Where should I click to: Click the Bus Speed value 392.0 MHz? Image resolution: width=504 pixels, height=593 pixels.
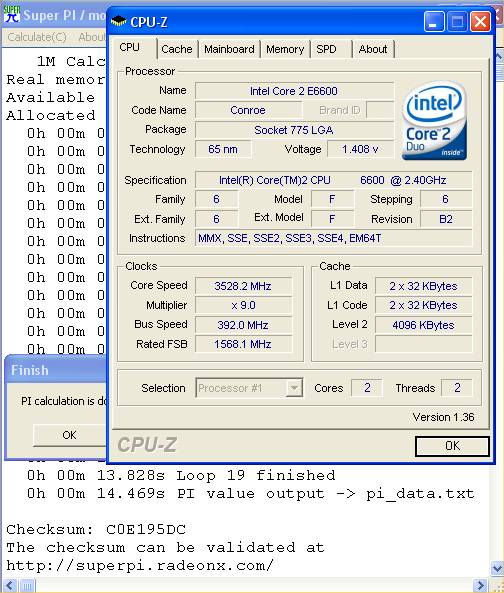click(x=243, y=325)
